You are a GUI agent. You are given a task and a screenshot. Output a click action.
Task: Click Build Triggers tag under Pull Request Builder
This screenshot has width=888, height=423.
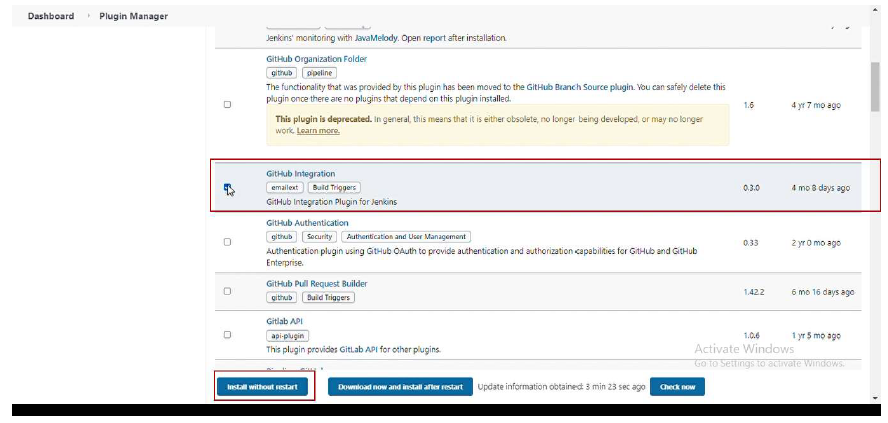[x=328, y=297]
